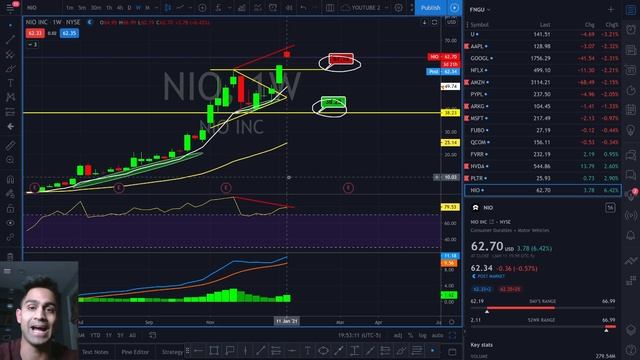Screen dimensions: 640x360
Task: Toggle auto scale
Action: coord(437,335)
